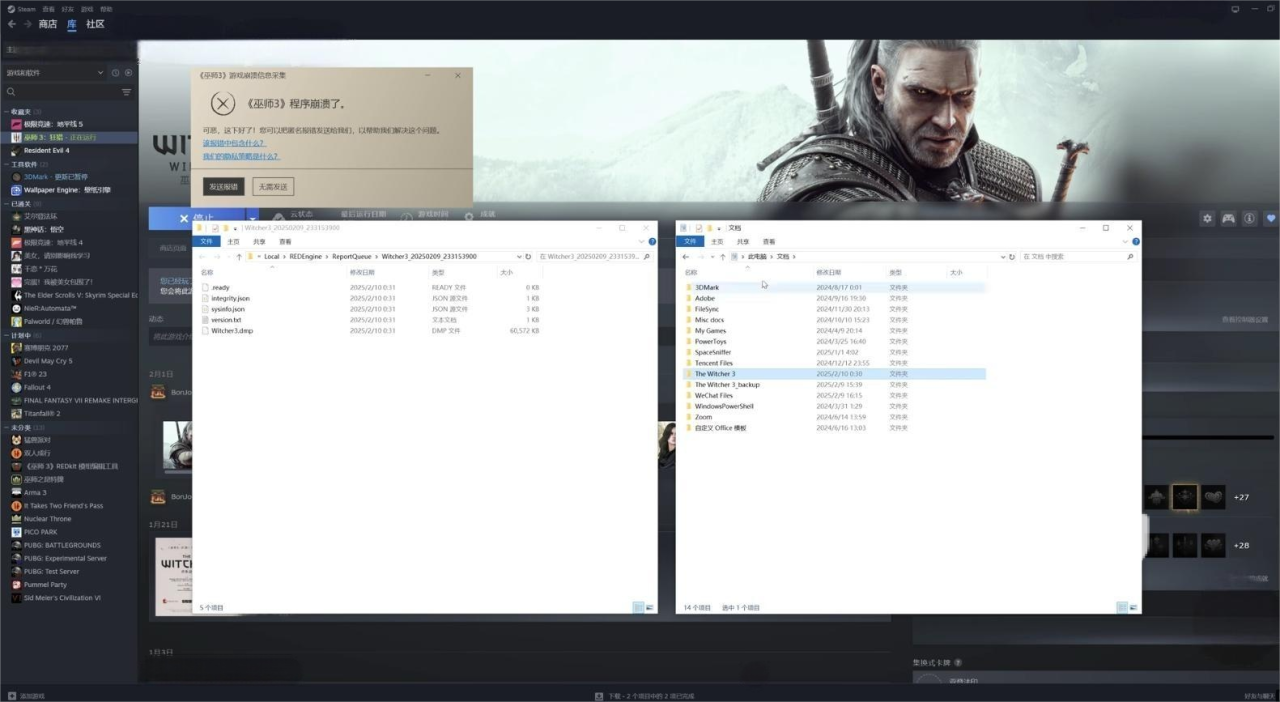Image resolution: width=1280 pixels, height=702 pixels.
Task: Switch to details view in Documents window
Action: coord(1122,607)
